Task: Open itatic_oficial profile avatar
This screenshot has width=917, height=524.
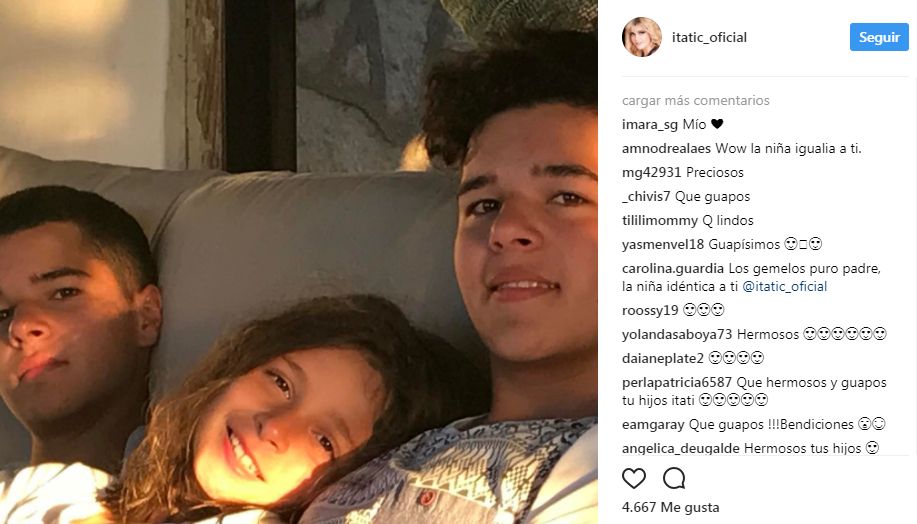Action: pyautogui.click(x=642, y=37)
